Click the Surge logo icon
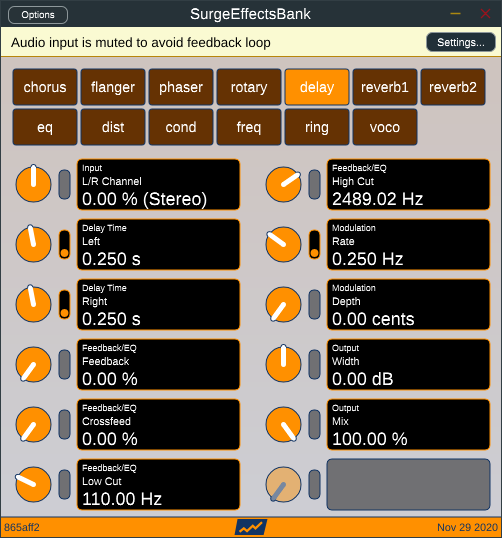Image resolution: width=502 pixels, height=538 pixels. pos(251,527)
